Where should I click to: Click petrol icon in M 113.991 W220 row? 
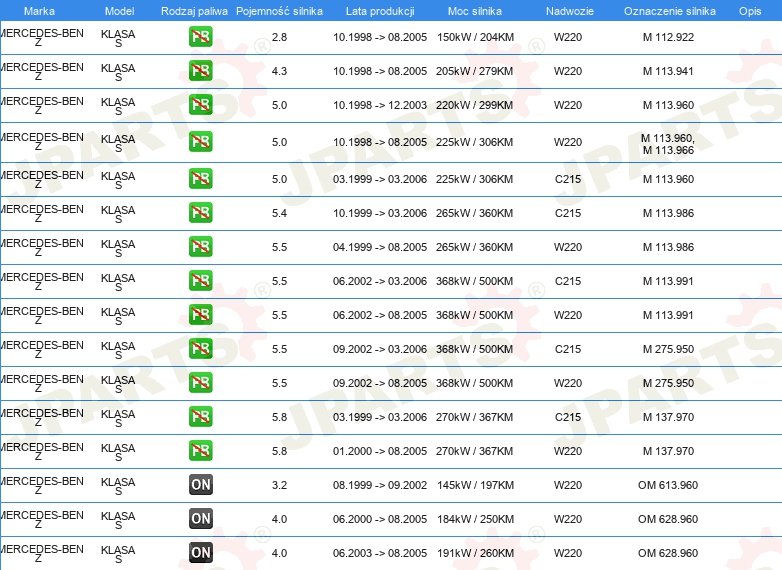[x=200, y=315]
